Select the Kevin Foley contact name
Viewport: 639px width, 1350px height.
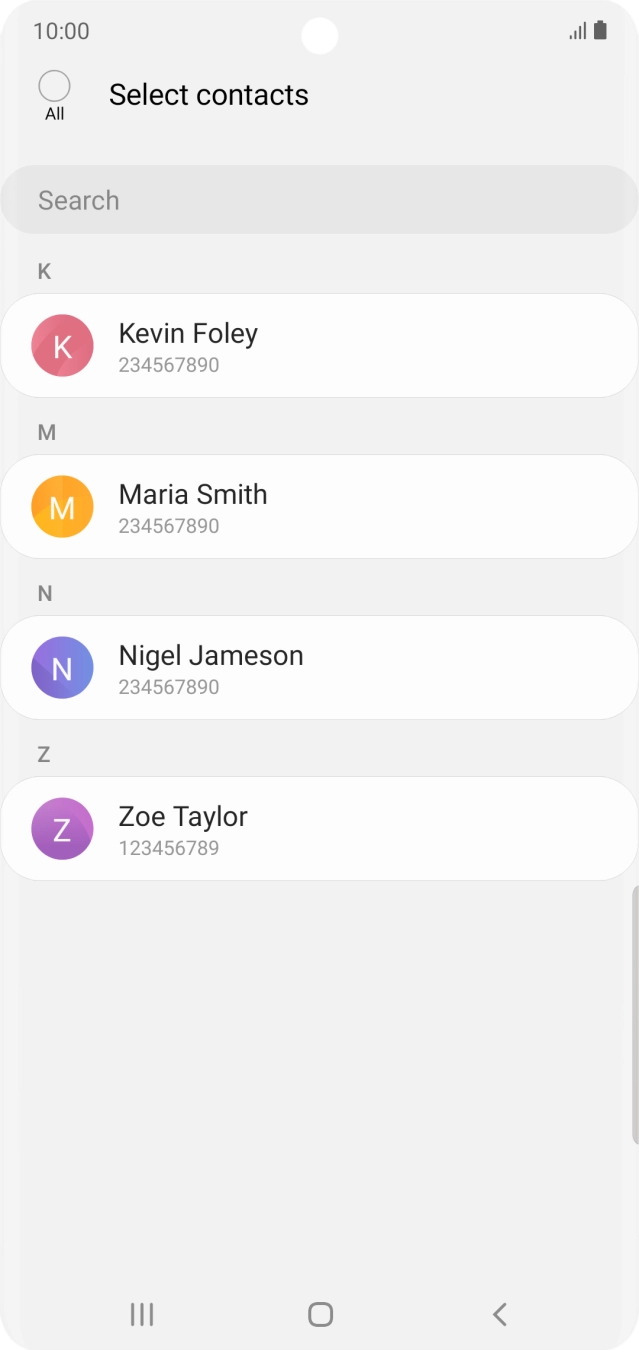pyautogui.click(x=188, y=334)
